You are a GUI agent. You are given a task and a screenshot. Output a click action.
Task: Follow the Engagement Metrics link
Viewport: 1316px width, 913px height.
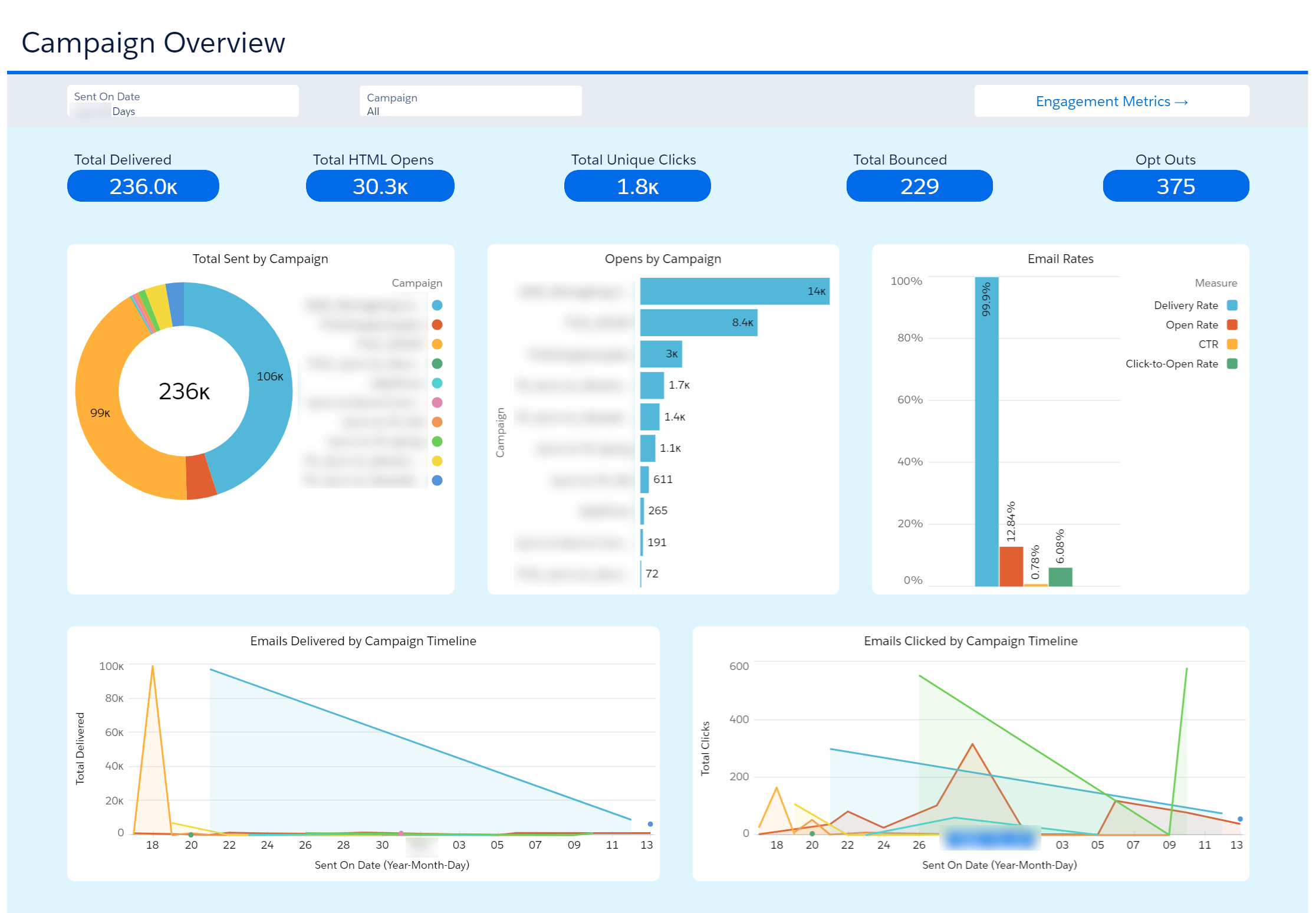[x=1111, y=101]
